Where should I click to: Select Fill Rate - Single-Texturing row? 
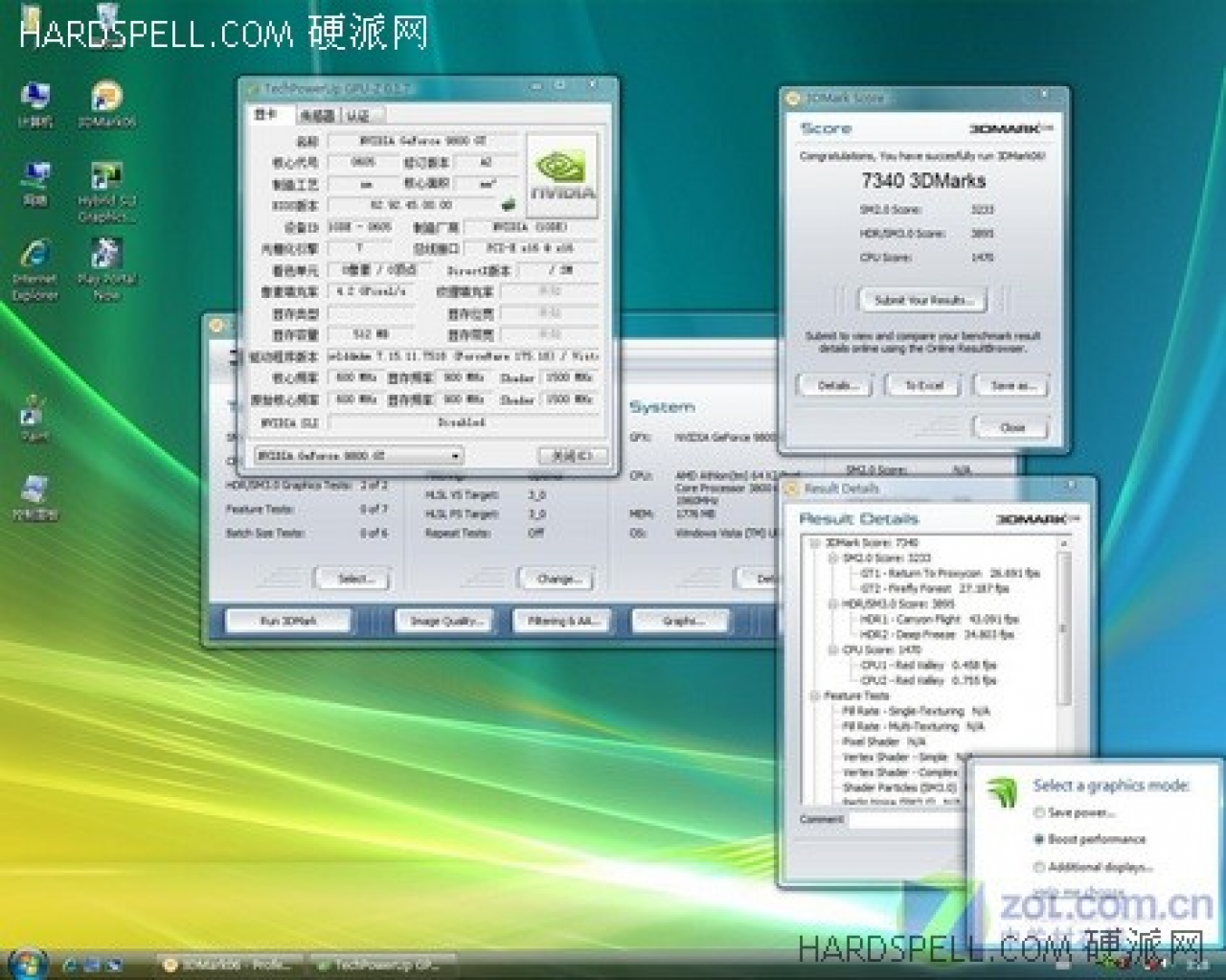(x=916, y=712)
